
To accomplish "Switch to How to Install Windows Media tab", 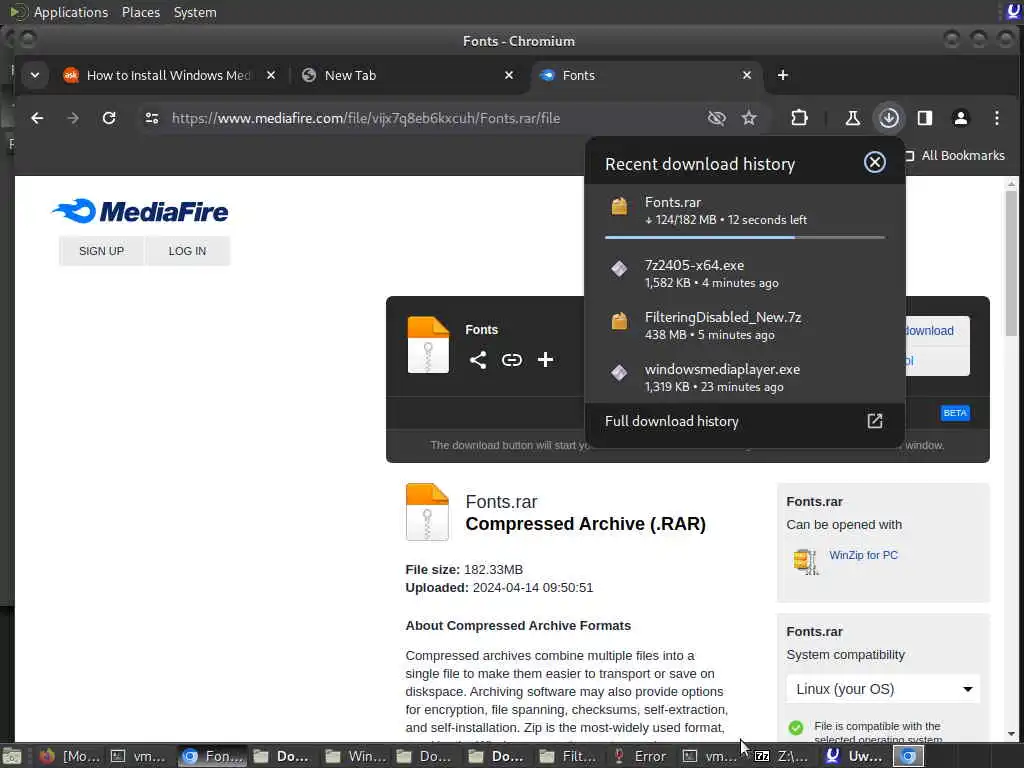I will click(168, 75).
